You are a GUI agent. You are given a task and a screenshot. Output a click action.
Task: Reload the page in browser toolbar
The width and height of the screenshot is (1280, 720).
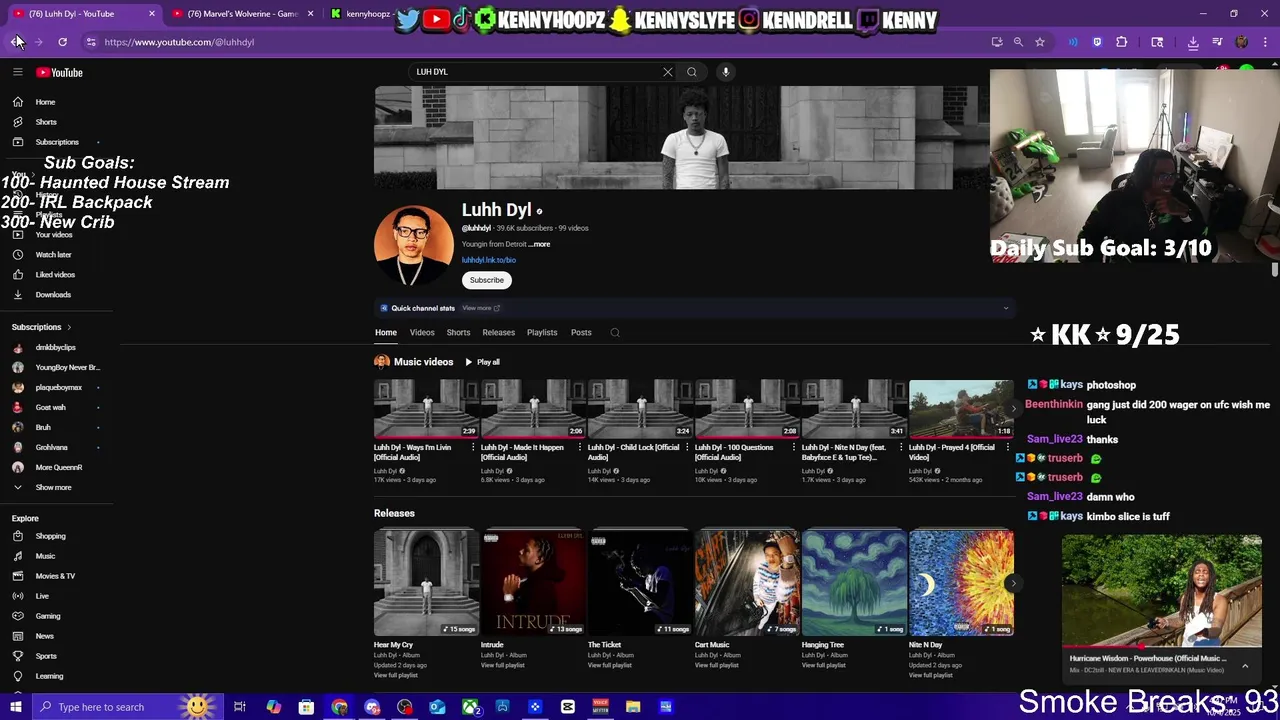click(x=62, y=42)
